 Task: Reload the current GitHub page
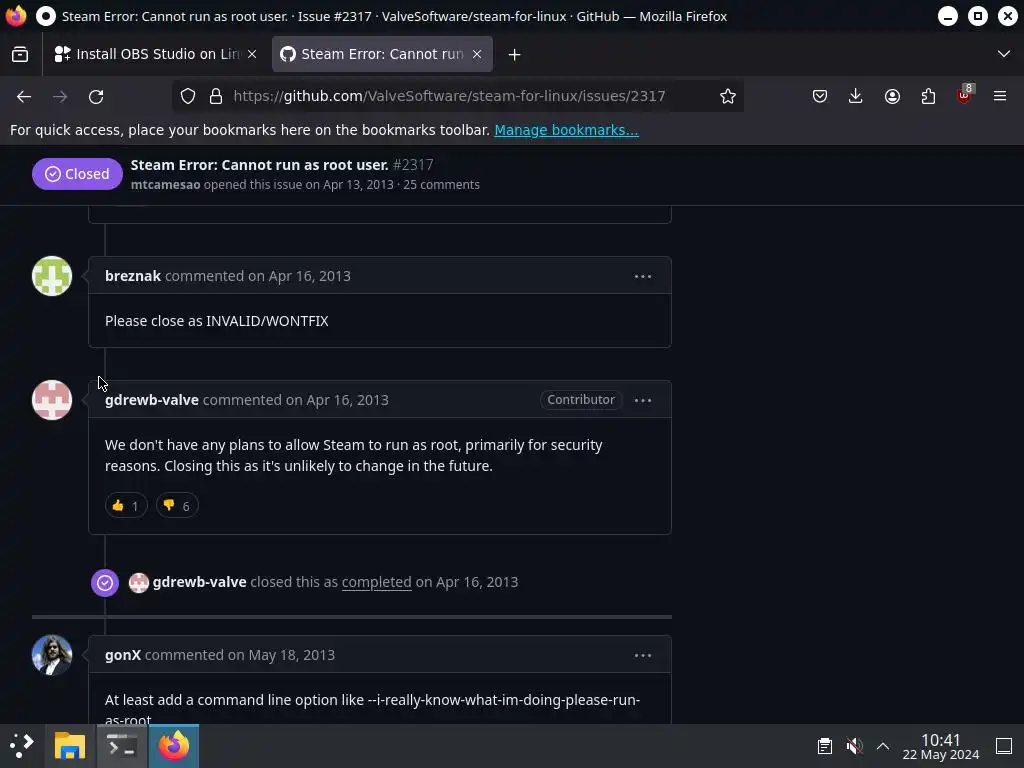pos(96,97)
